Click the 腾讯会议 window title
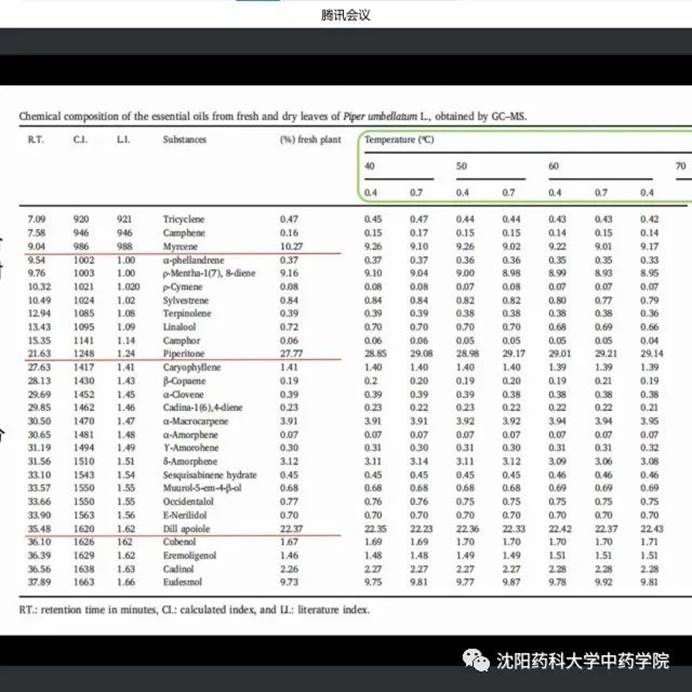692x692 pixels. pos(345,16)
